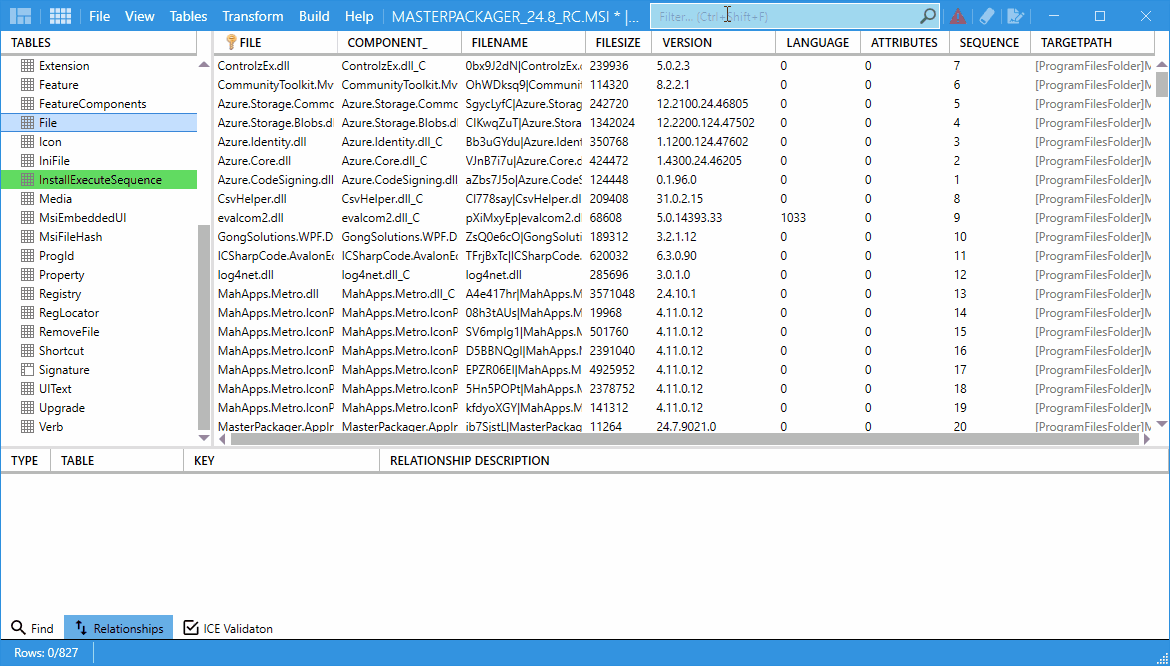Sort by the SEQUENCE column header
The width and height of the screenshot is (1170, 666).
(x=989, y=43)
